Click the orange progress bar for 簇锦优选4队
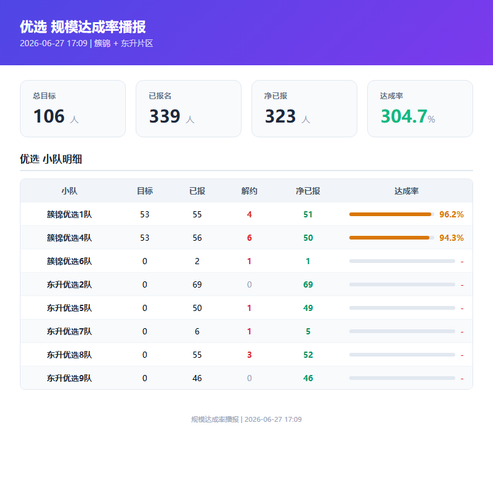Image resolution: width=493 pixels, height=500 pixels. (389, 238)
